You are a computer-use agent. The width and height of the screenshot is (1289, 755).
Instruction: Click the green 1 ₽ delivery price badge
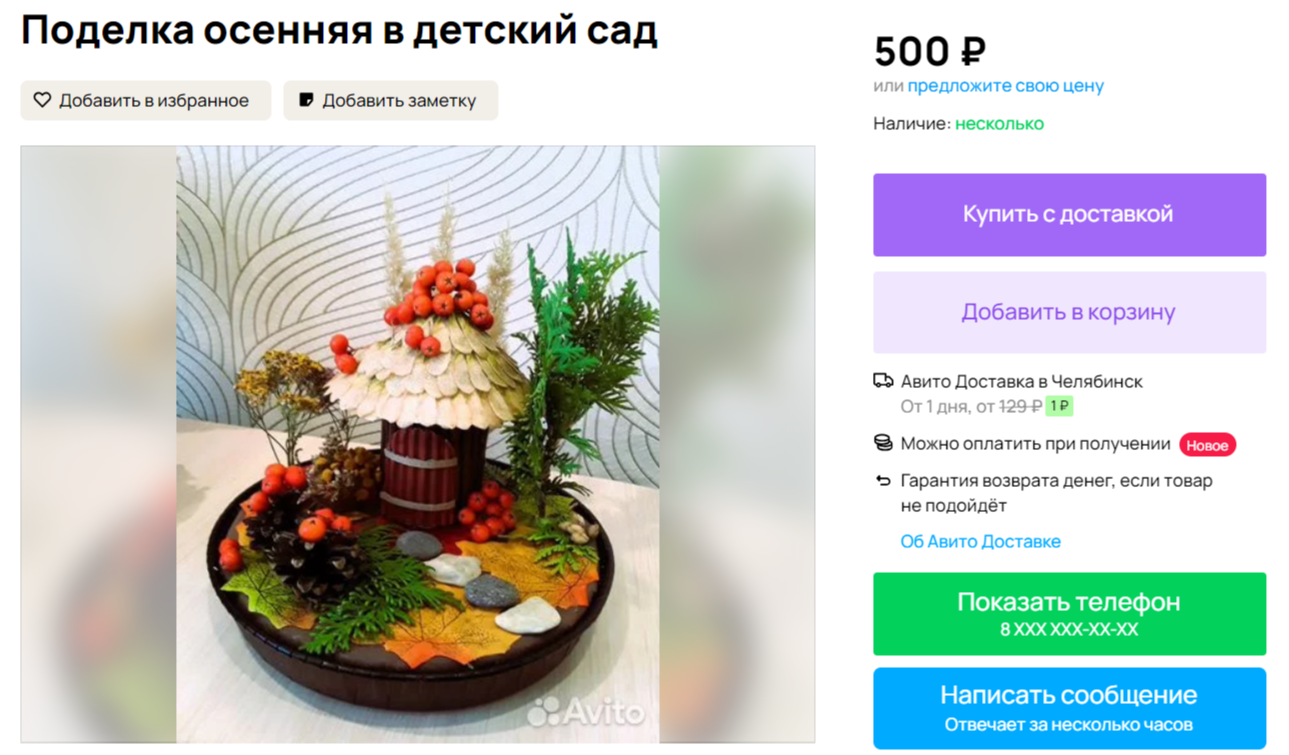pyautogui.click(x=1059, y=406)
